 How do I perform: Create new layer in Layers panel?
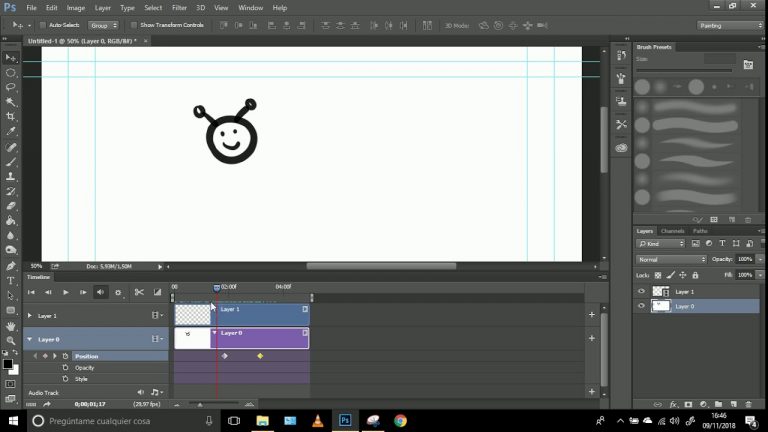pos(733,404)
